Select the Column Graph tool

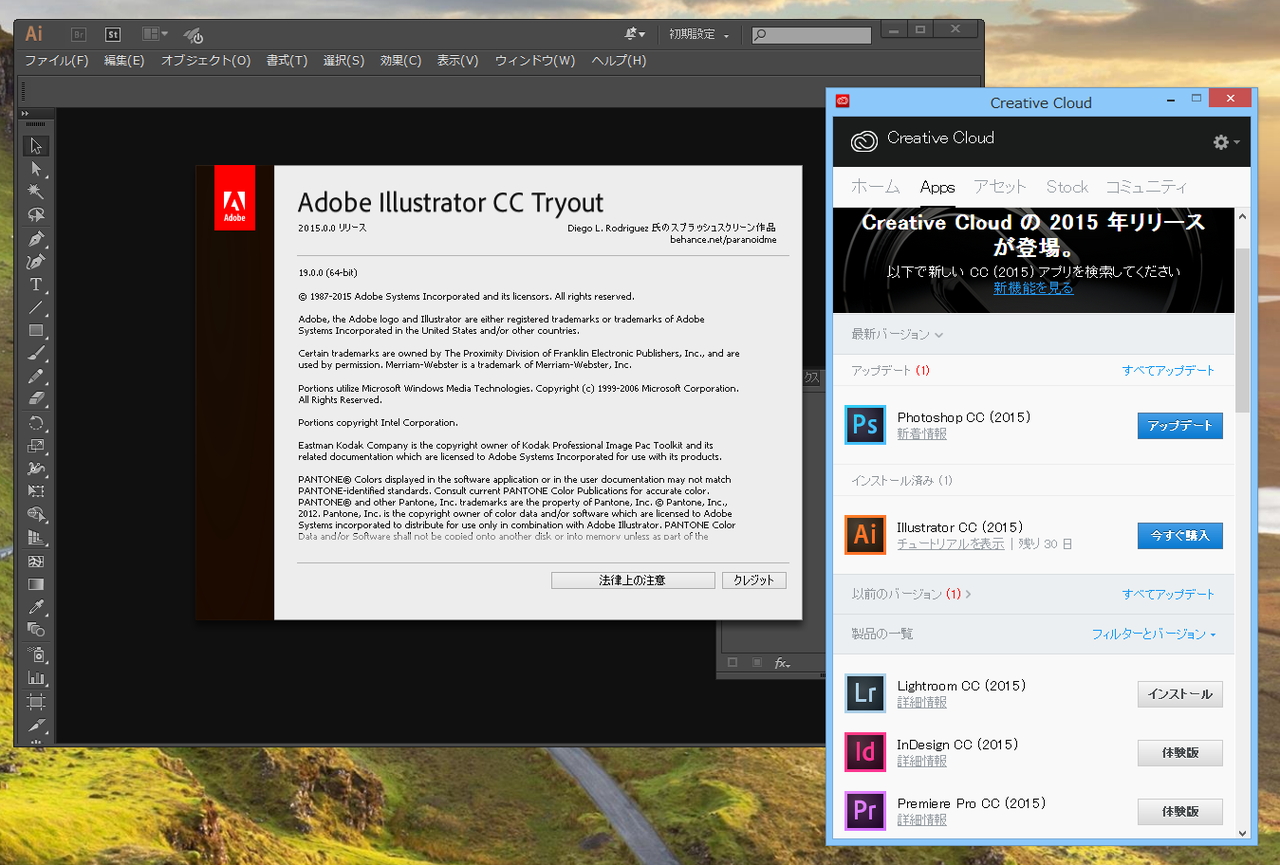click(x=36, y=678)
